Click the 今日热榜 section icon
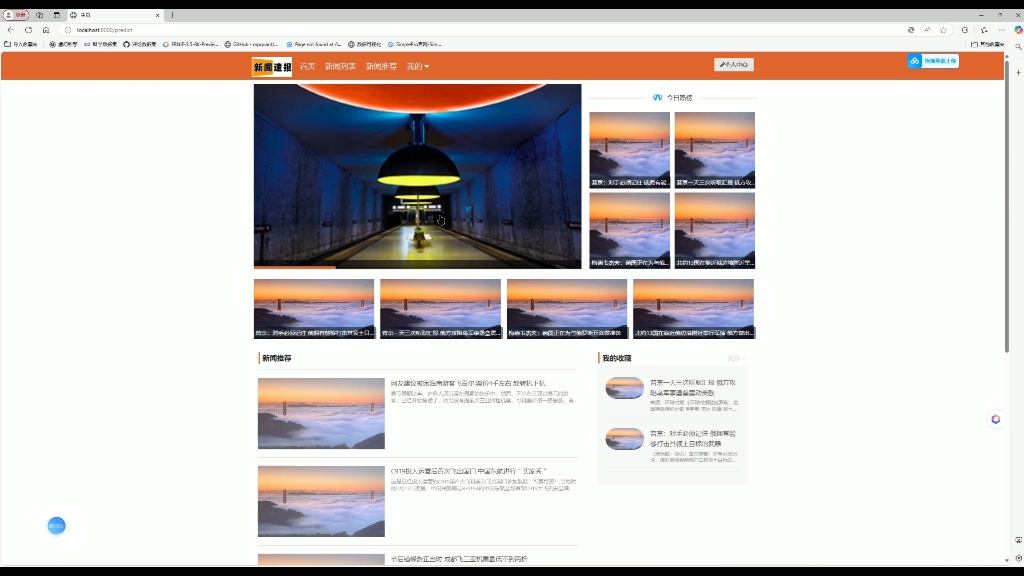 tap(658, 97)
